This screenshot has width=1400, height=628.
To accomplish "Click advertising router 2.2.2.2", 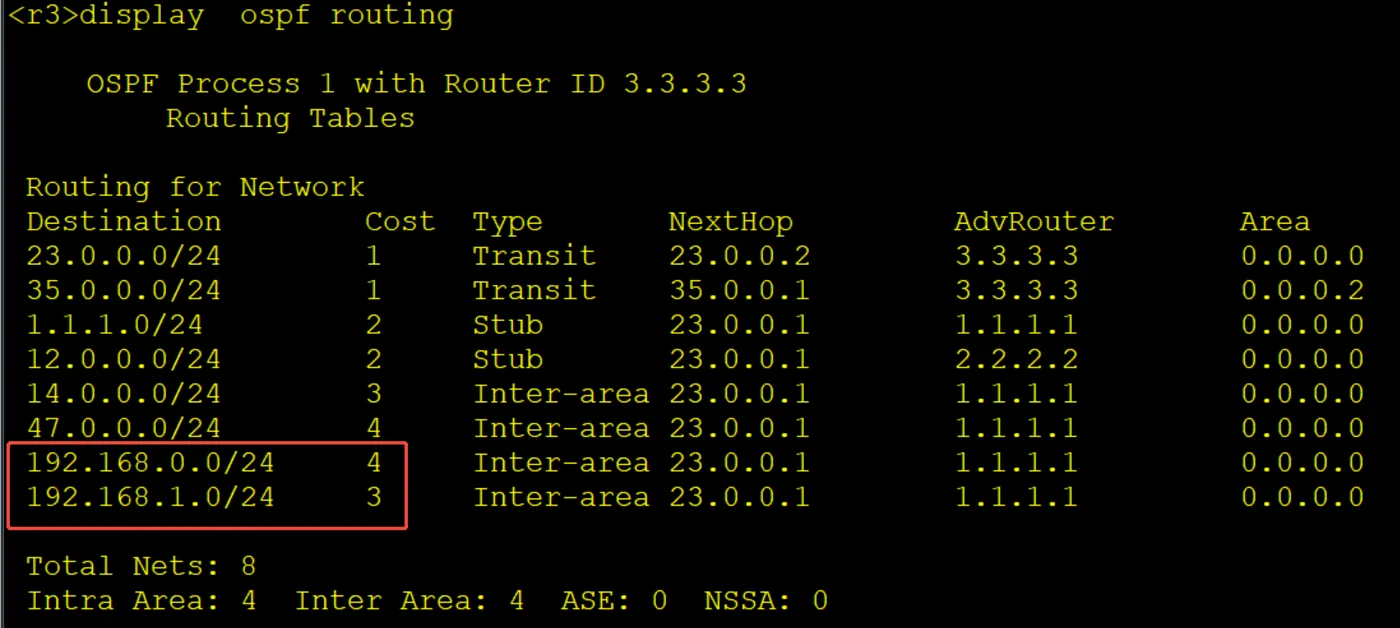I will tap(1016, 359).
